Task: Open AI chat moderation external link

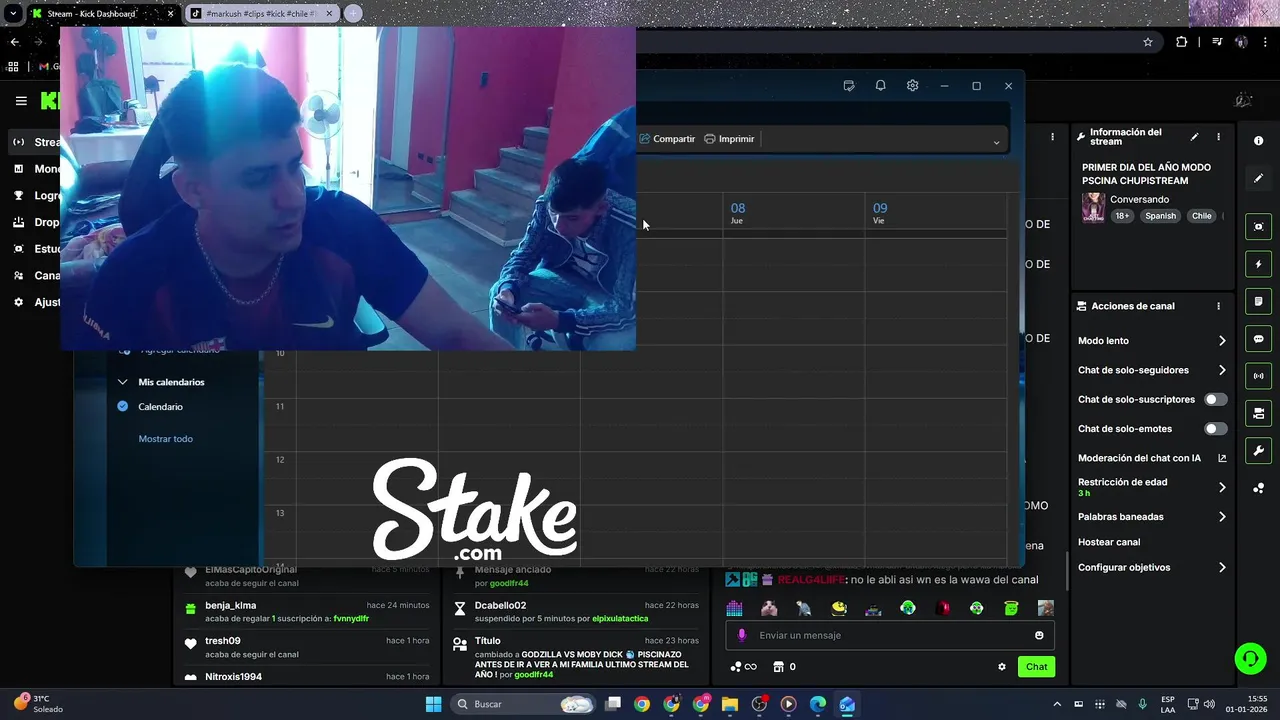Action: point(1222,458)
